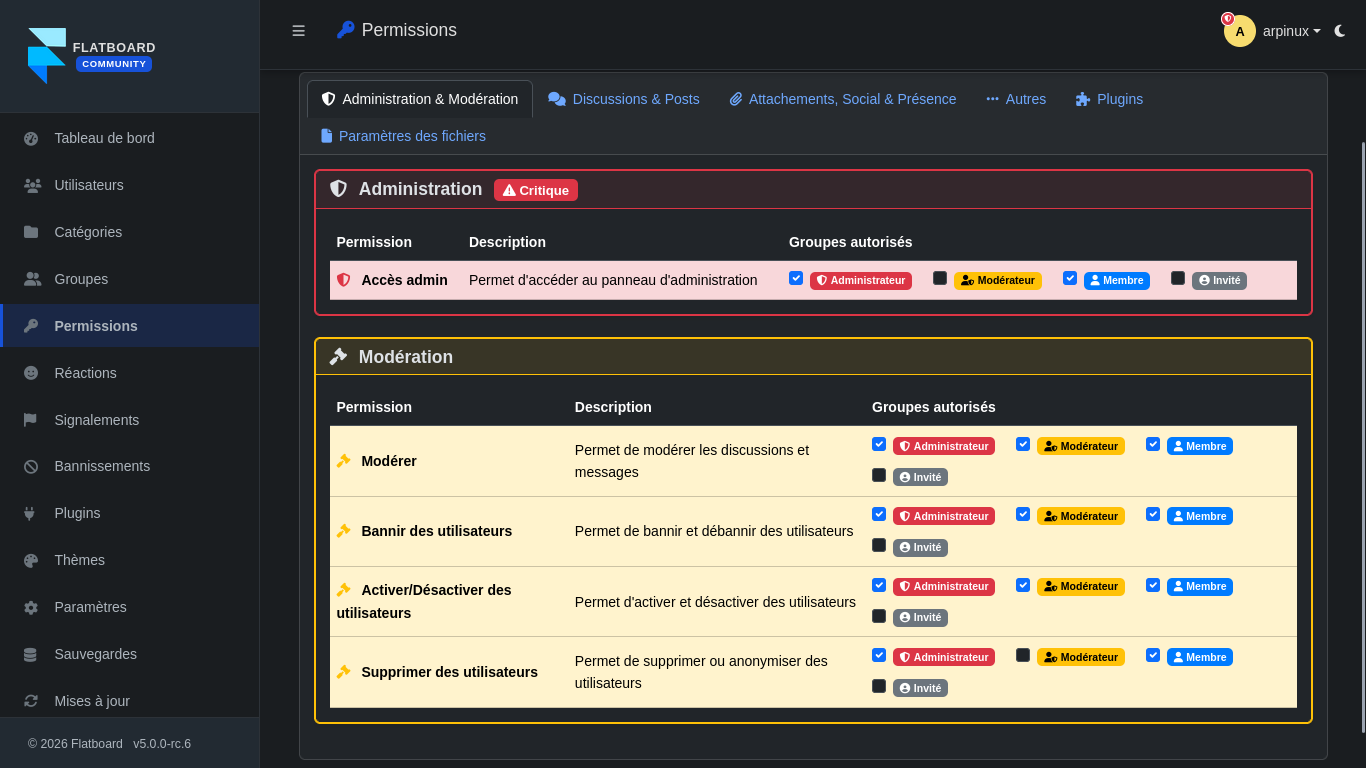Click the user avatar with notification badge

coord(1239,31)
